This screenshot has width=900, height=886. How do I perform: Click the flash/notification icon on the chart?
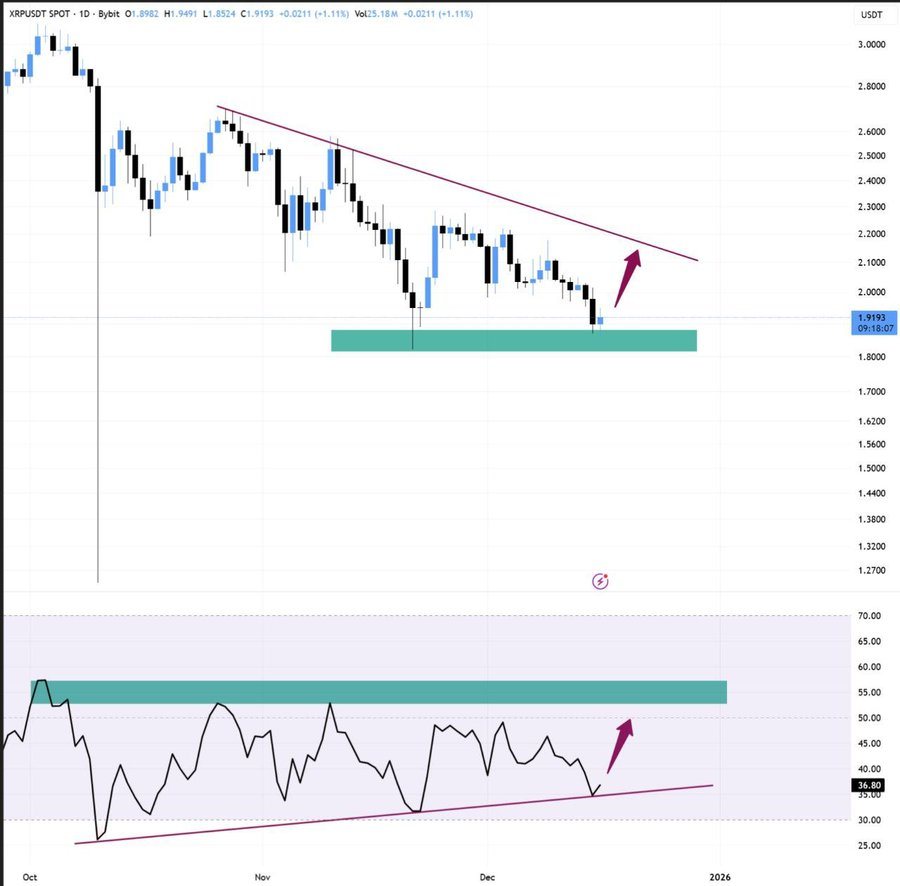point(600,580)
